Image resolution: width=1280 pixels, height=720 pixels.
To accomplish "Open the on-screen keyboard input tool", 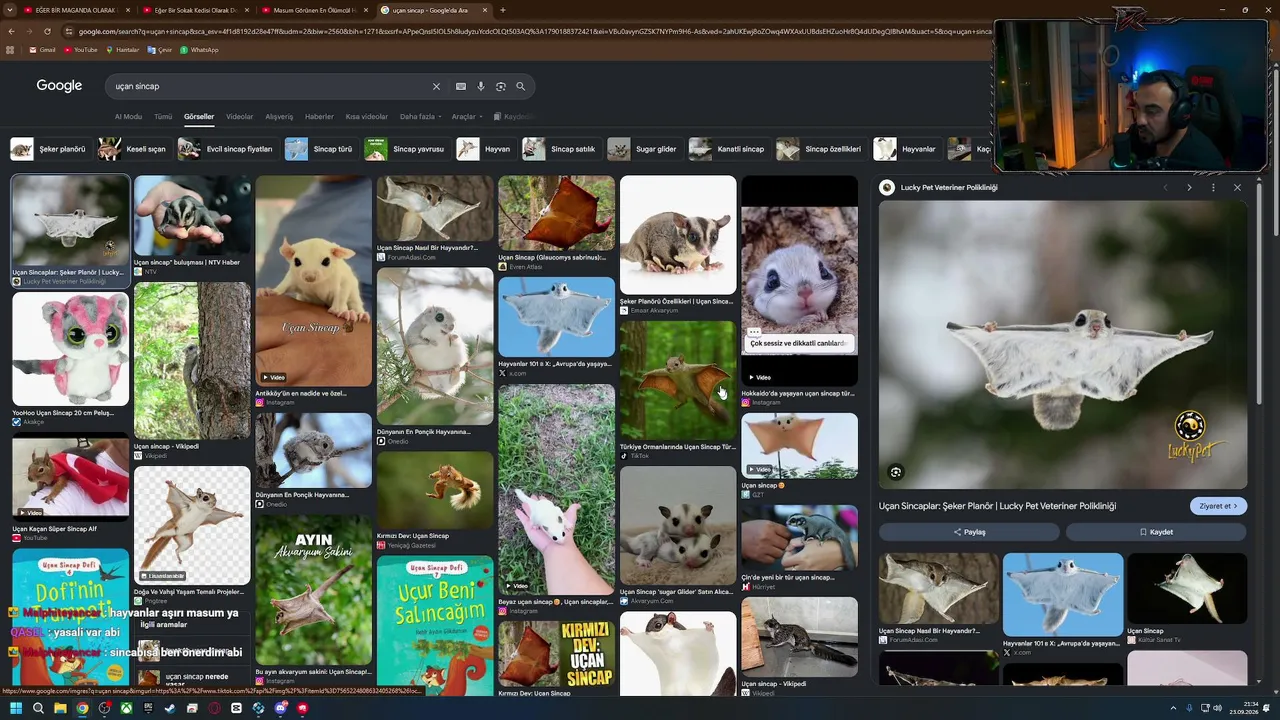I will click(461, 86).
